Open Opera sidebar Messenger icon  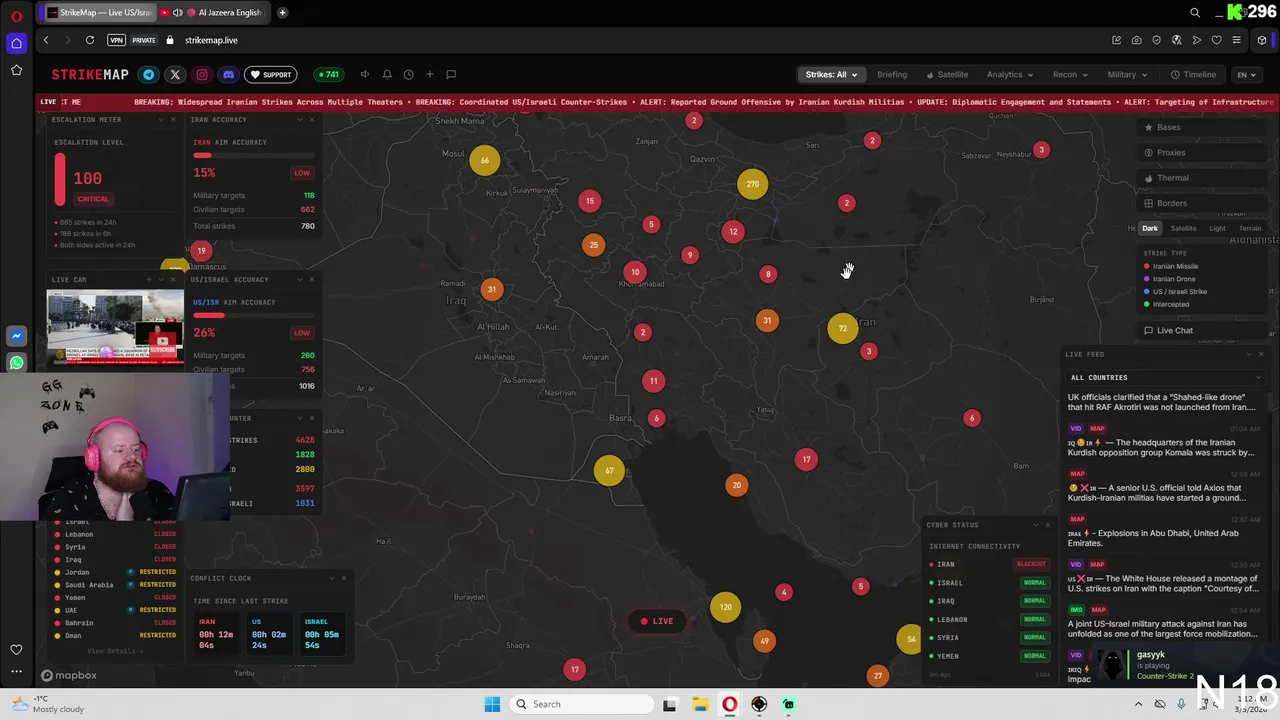(16, 336)
